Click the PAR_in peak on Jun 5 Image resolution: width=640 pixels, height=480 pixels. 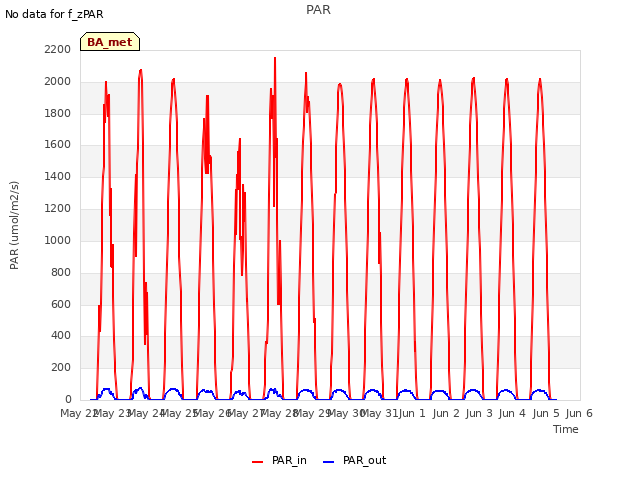[540, 80]
